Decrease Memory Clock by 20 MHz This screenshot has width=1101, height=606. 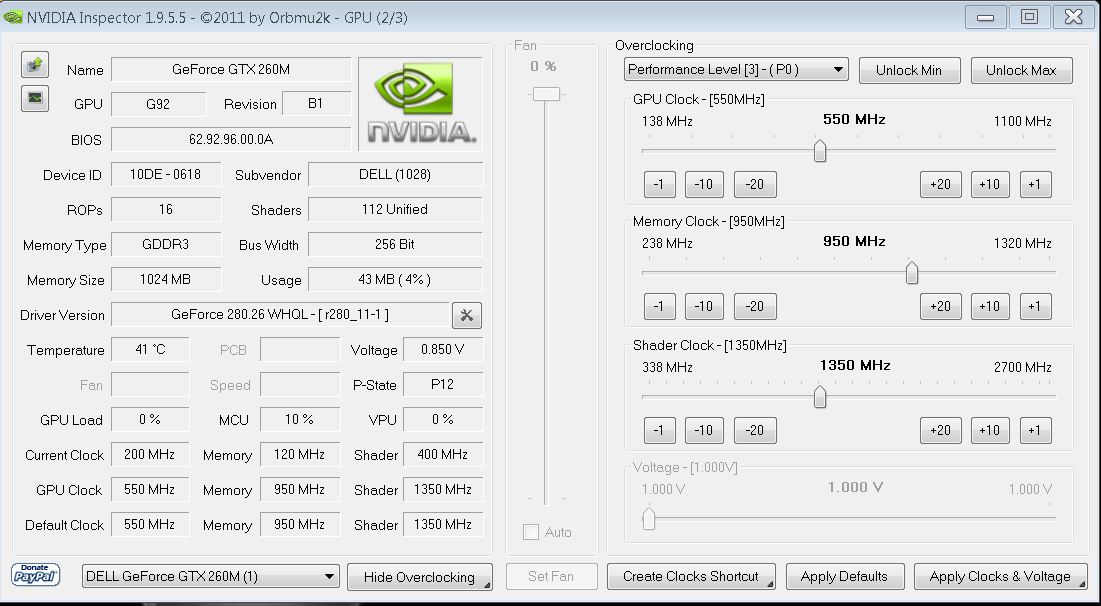755,306
